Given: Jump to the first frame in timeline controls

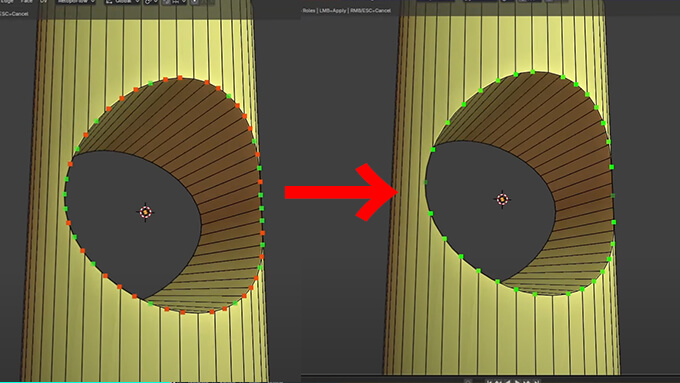Looking at the screenshot, I should click(489, 381).
